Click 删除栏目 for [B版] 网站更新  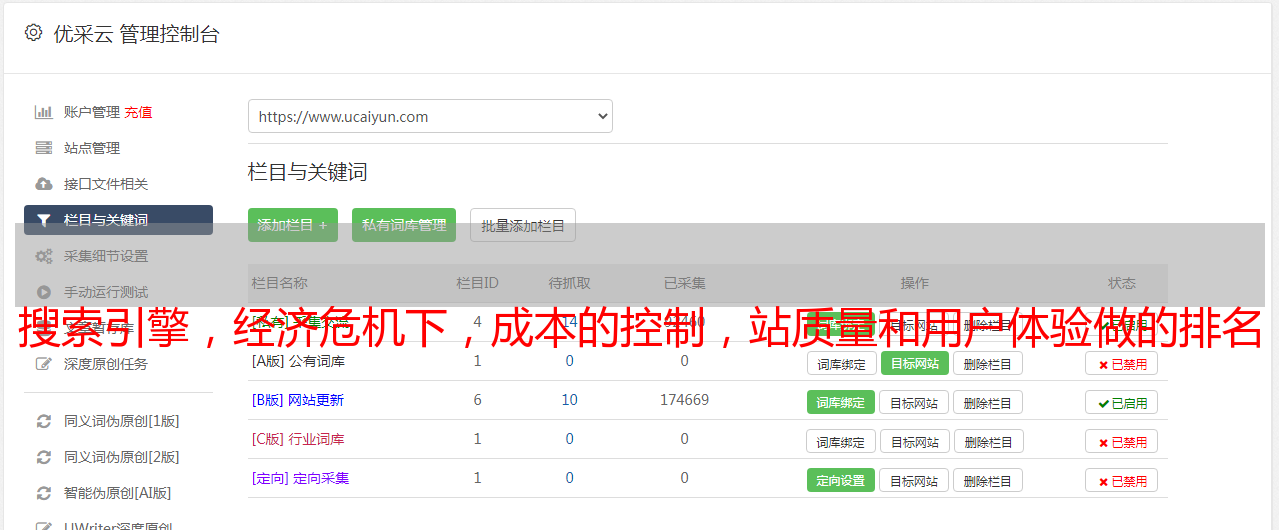point(987,402)
